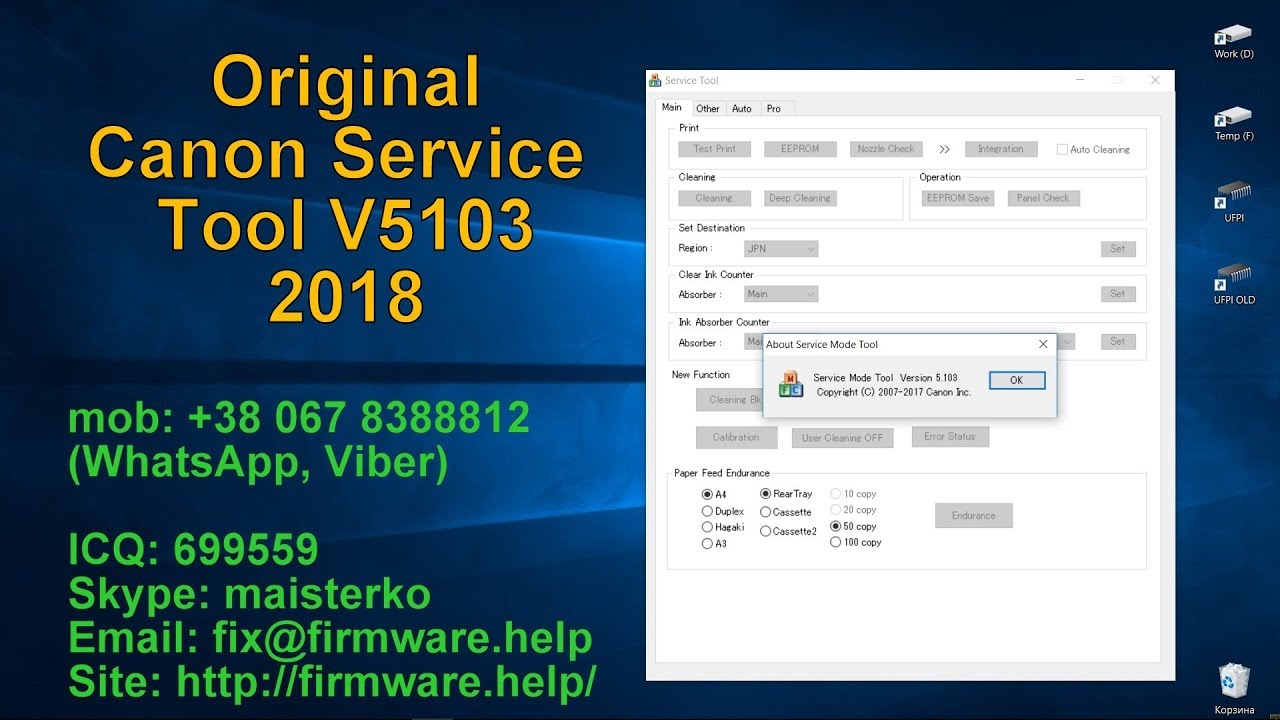The height and width of the screenshot is (720, 1280).
Task: Click Set in the Ink Absorber Counter row
Action: coord(1118,341)
